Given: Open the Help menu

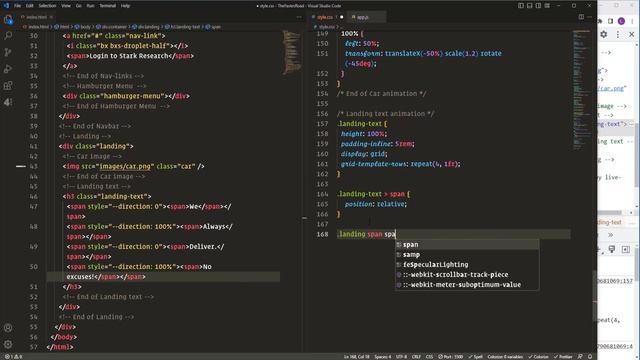Looking at the screenshot, I should point(125,6).
